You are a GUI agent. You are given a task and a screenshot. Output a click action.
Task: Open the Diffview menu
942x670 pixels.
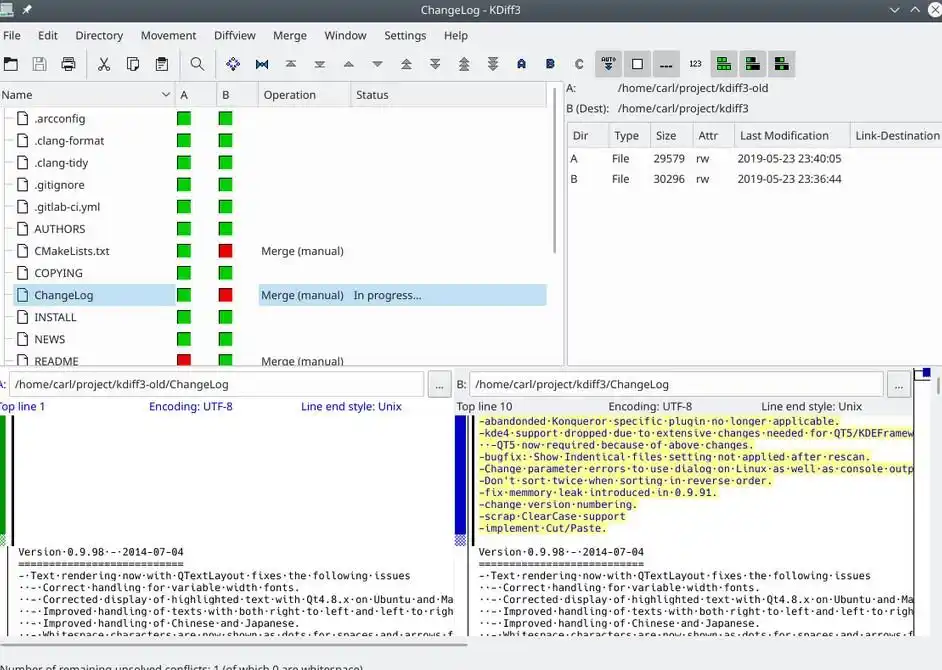pos(235,35)
